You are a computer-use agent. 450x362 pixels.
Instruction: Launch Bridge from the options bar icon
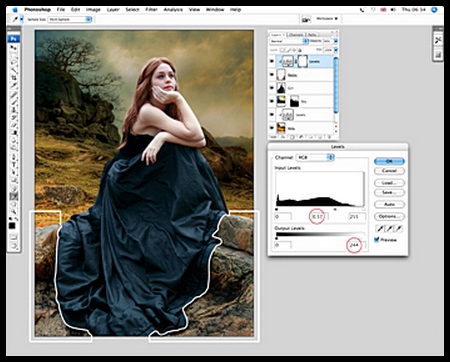[x=306, y=19]
